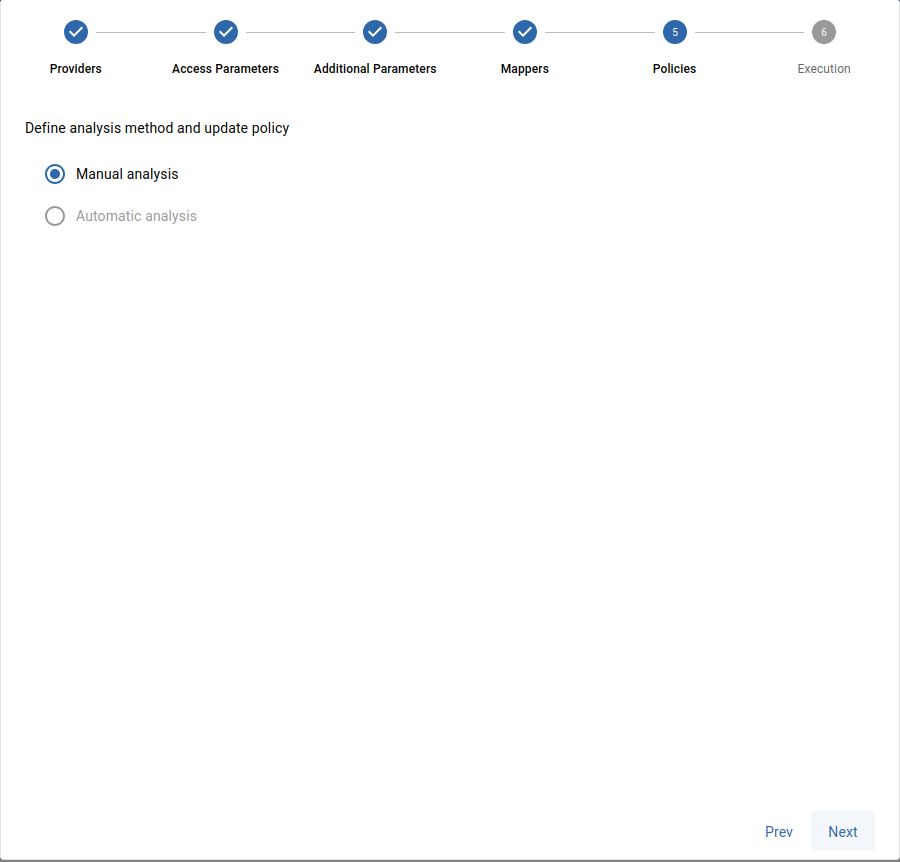Click the Execution step label
The image size is (900, 862).
point(824,69)
